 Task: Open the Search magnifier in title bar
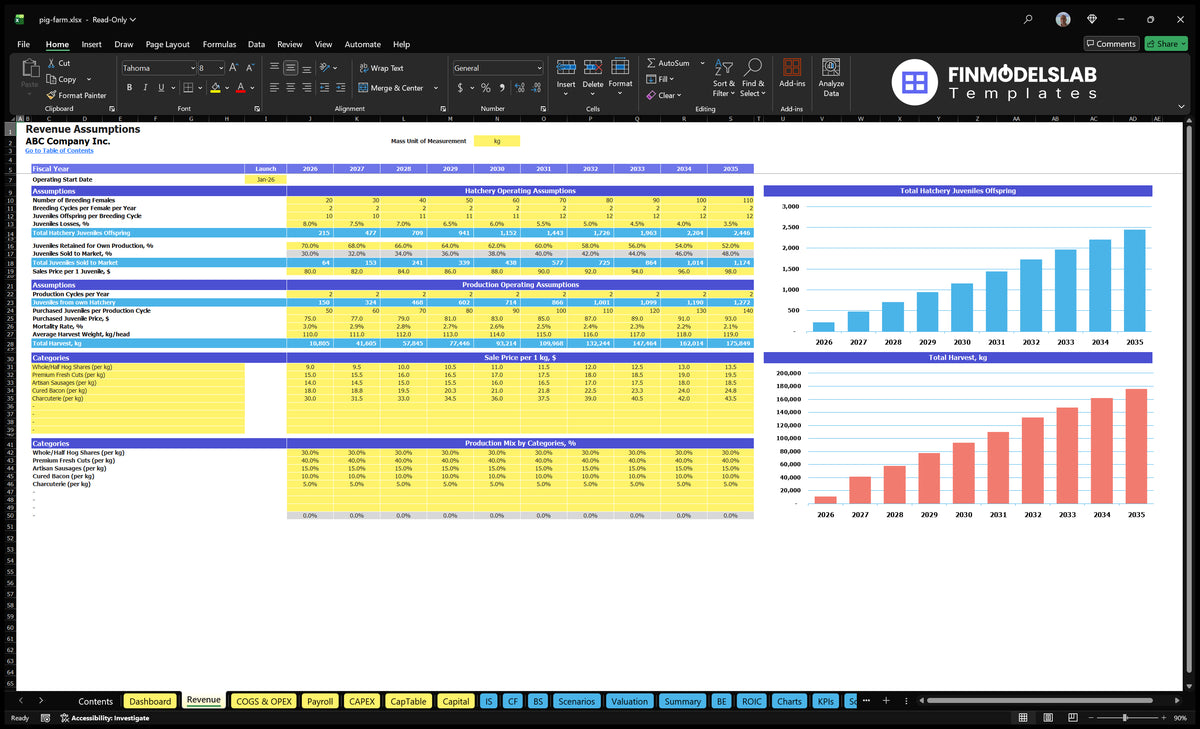tap(1029, 19)
